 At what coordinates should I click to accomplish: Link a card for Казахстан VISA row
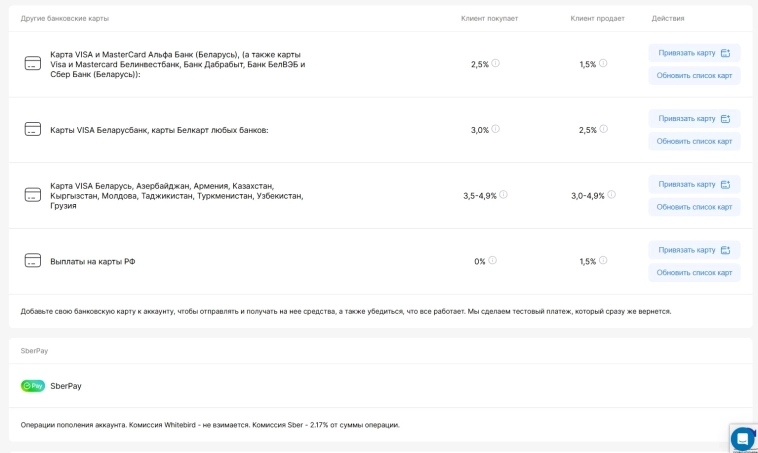[x=694, y=184]
